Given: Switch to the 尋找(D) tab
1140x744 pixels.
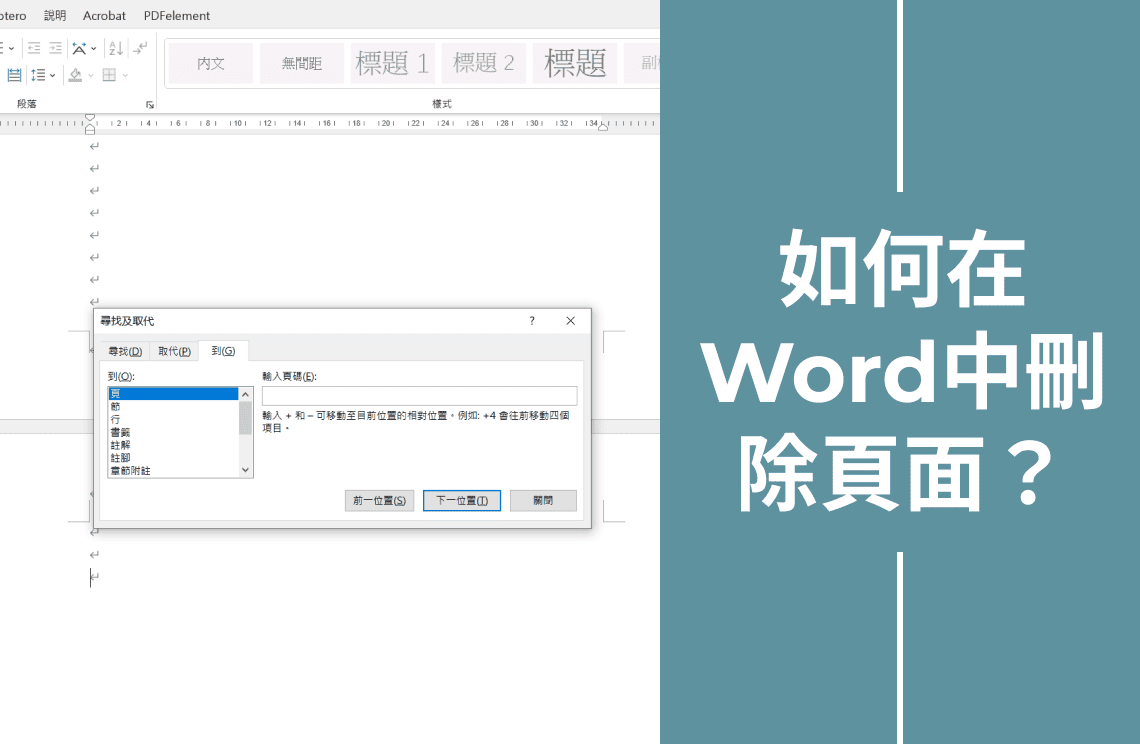Looking at the screenshot, I should (x=125, y=351).
